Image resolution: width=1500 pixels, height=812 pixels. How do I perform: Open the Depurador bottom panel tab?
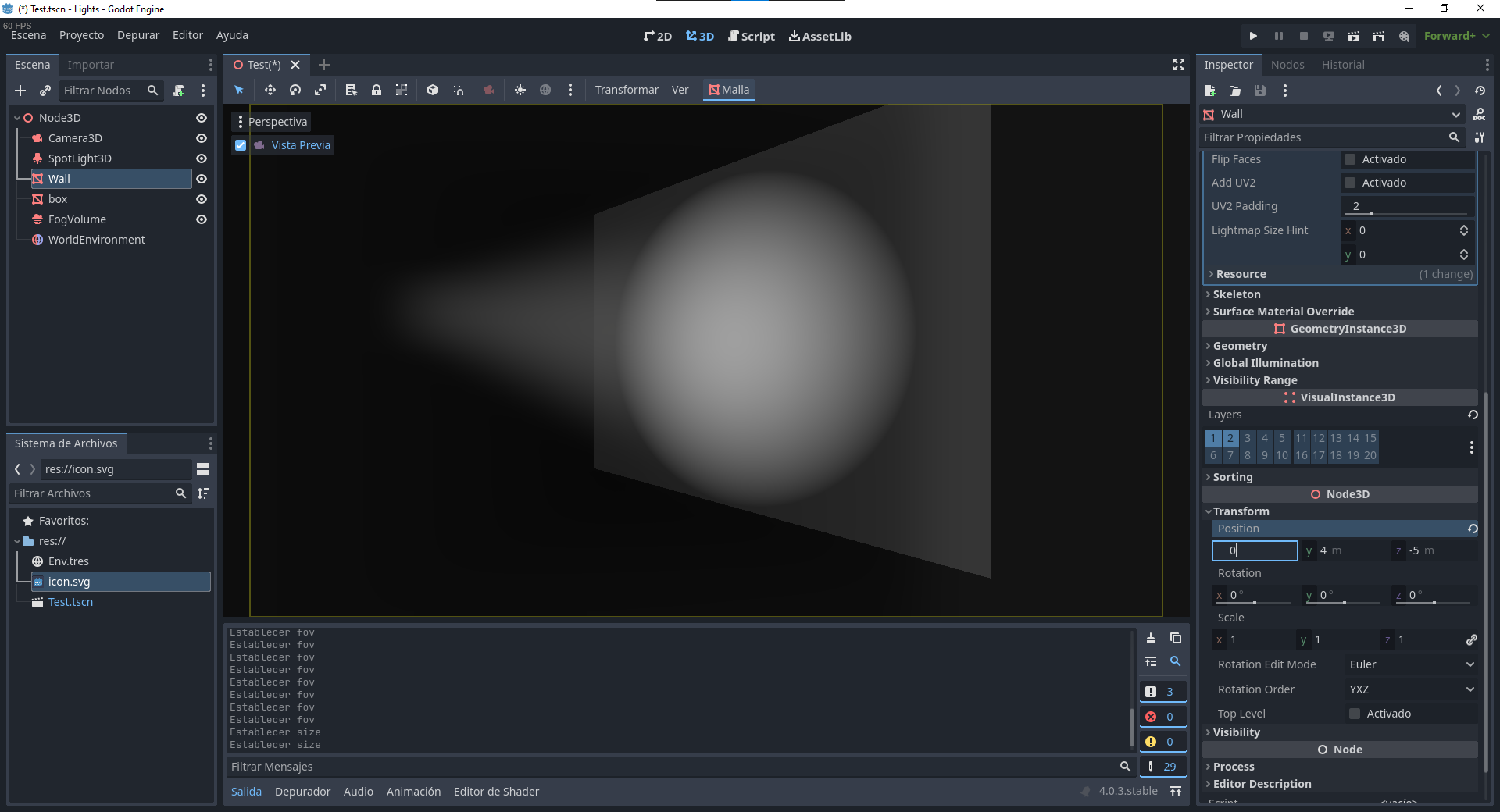click(302, 792)
